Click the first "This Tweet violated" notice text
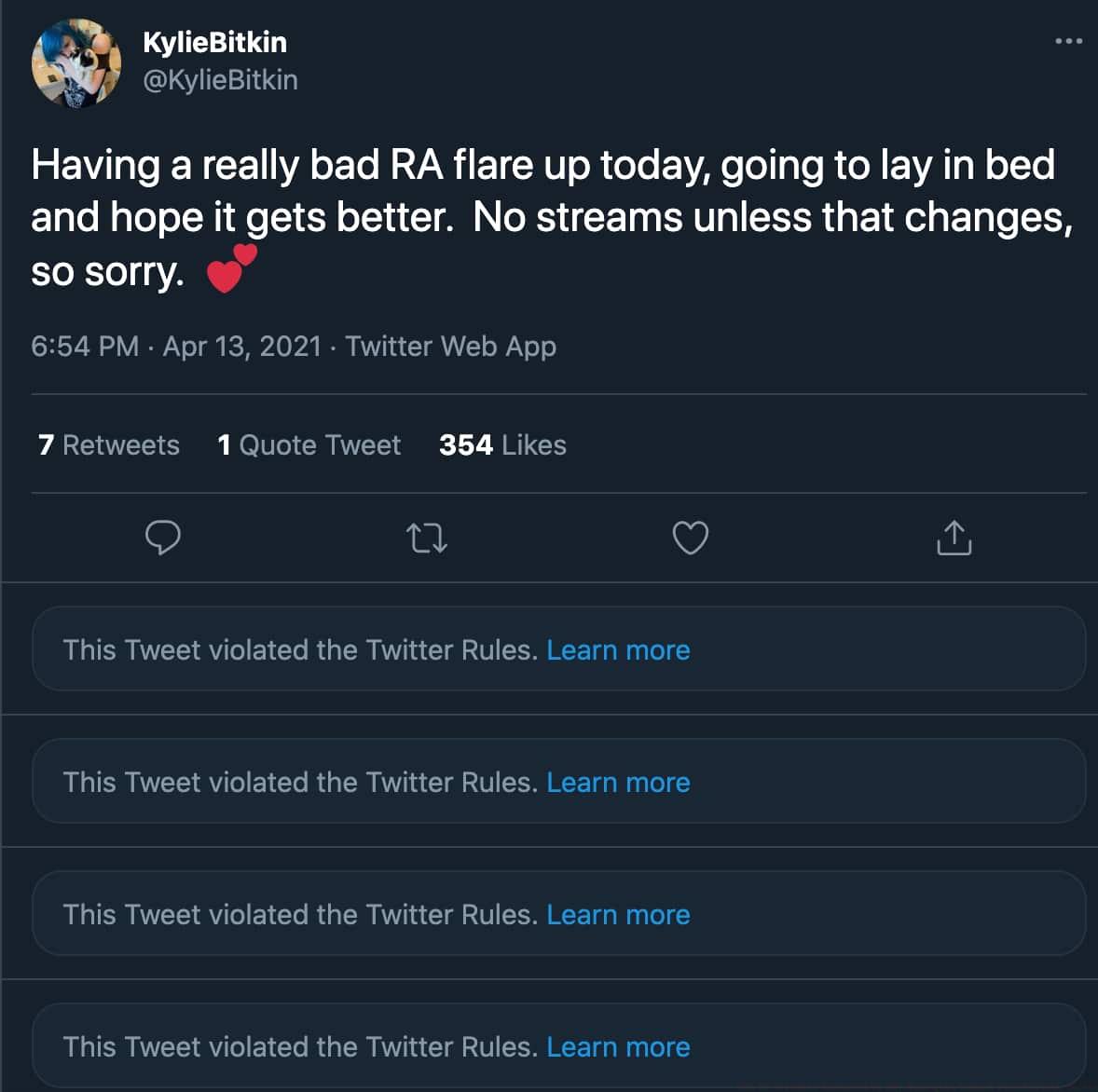The image size is (1098, 1092). pos(300,649)
